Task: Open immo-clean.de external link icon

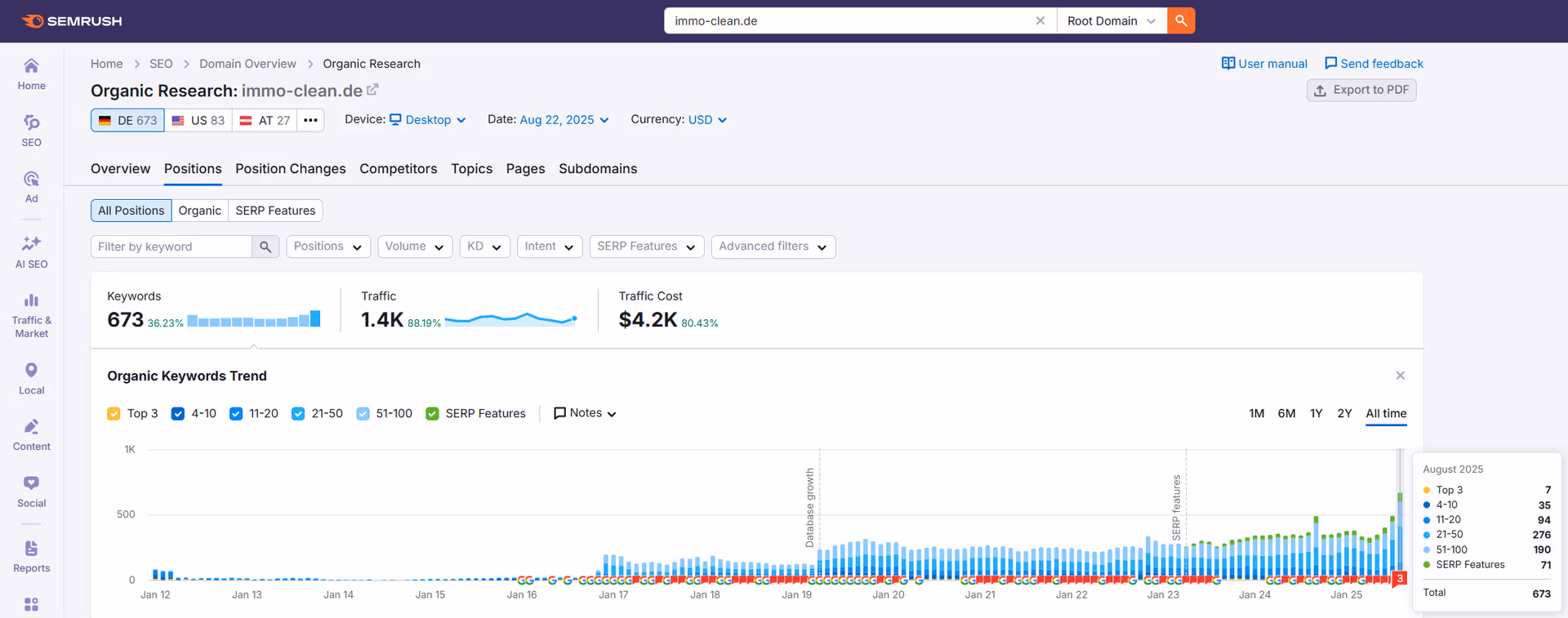Action: (372, 90)
